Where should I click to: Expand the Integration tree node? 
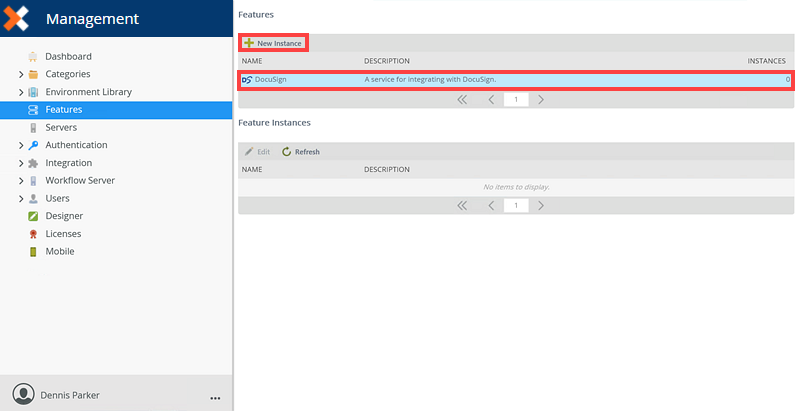[x=21, y=163]
